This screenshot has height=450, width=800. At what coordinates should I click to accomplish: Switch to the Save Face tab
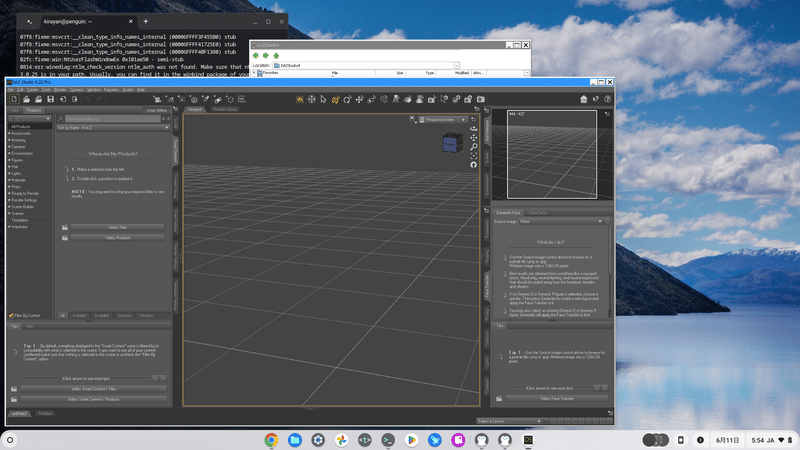tap(537, 213)
